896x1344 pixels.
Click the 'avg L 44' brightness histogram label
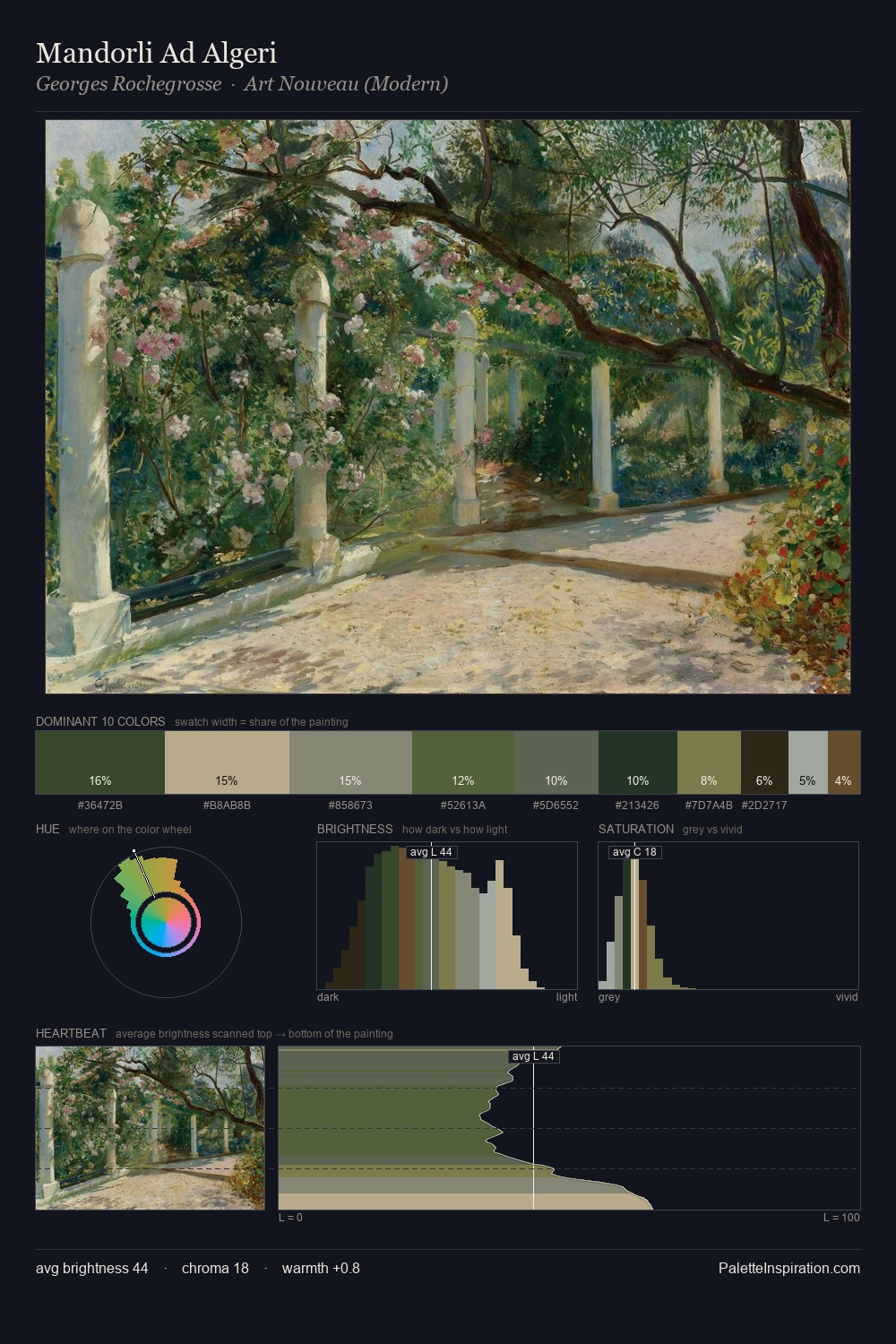[432, 852]
